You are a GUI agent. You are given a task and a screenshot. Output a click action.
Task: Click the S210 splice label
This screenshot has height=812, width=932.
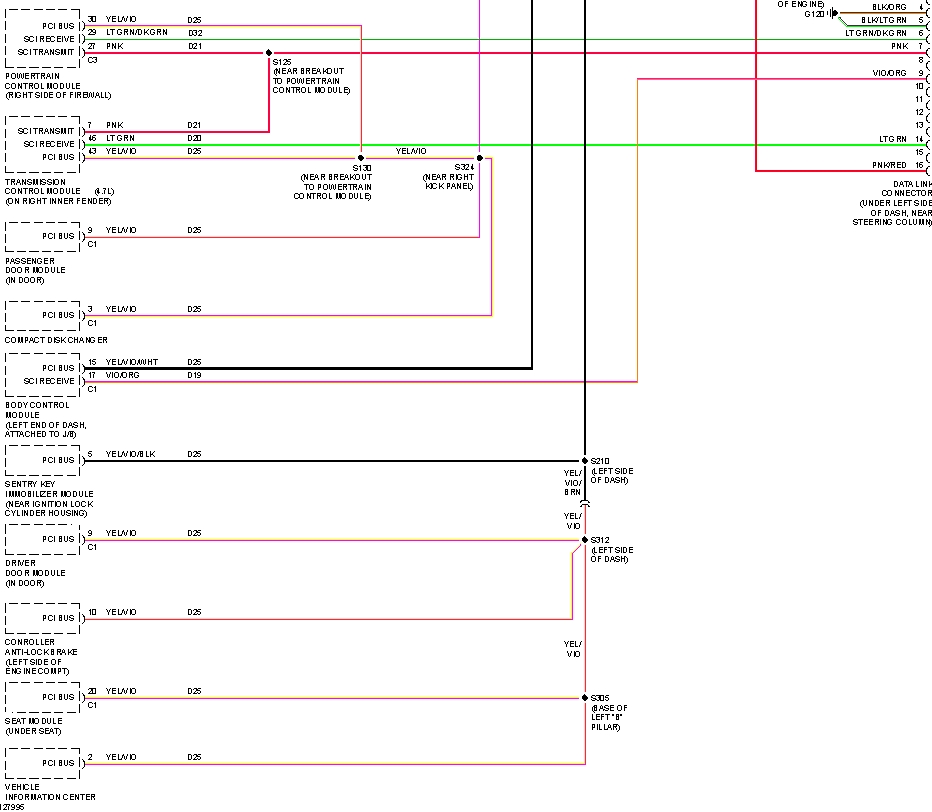pyautogui.click(x=600, y=461)
